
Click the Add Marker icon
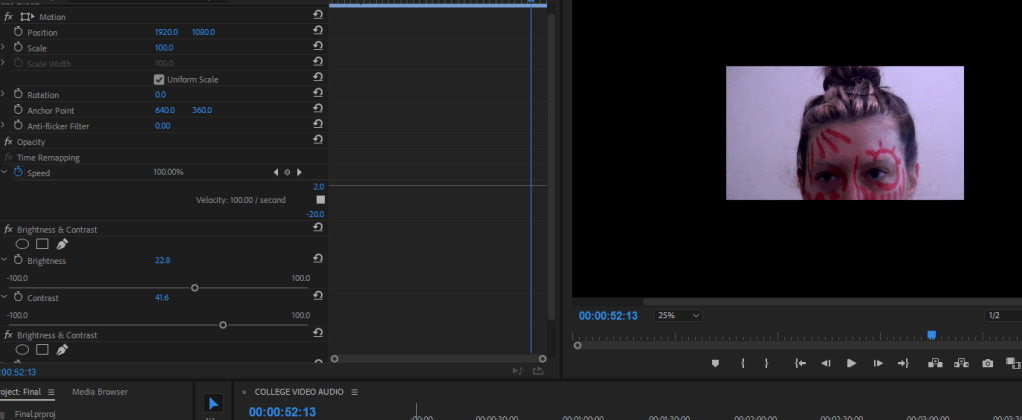coord(715,364)
